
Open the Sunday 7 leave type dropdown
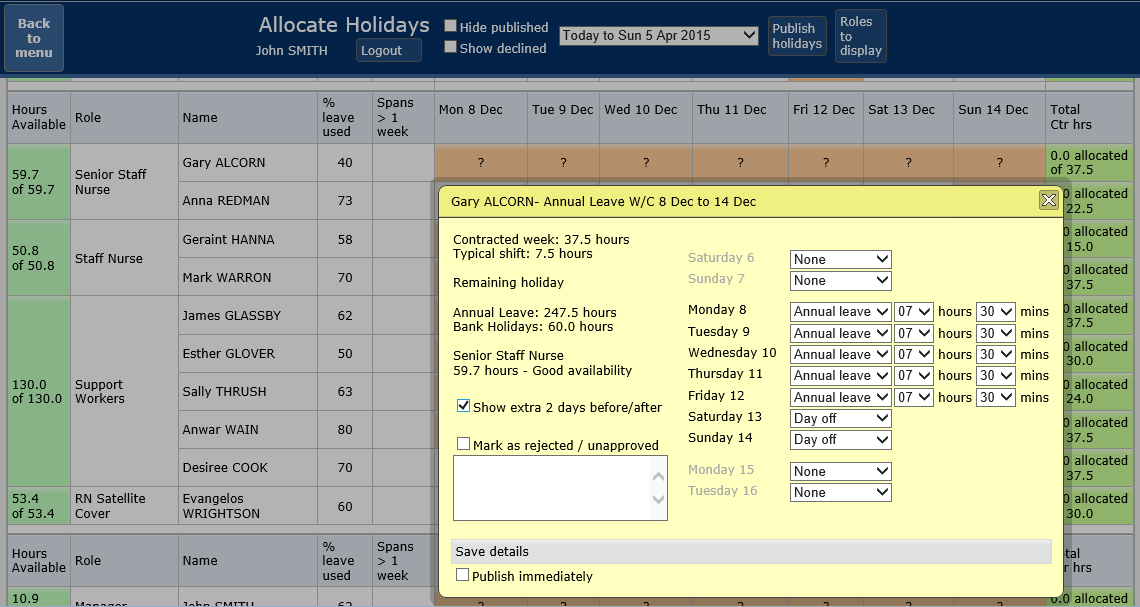click(840, 281)
